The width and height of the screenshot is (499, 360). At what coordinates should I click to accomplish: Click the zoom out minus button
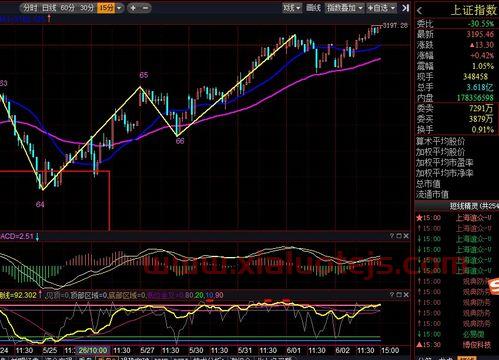click(x=145, y=8)
